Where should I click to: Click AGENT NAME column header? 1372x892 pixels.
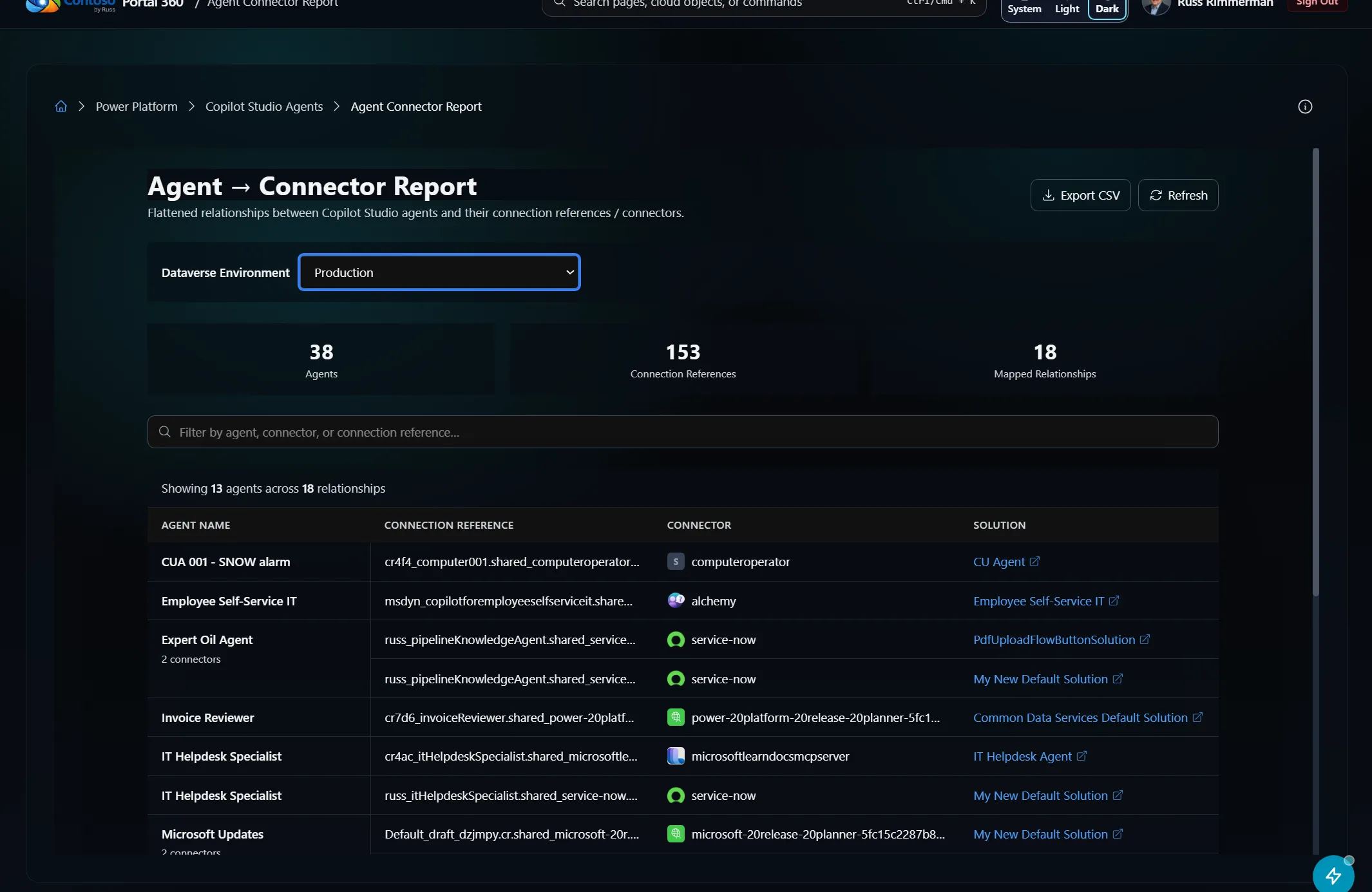pos(195,525)
